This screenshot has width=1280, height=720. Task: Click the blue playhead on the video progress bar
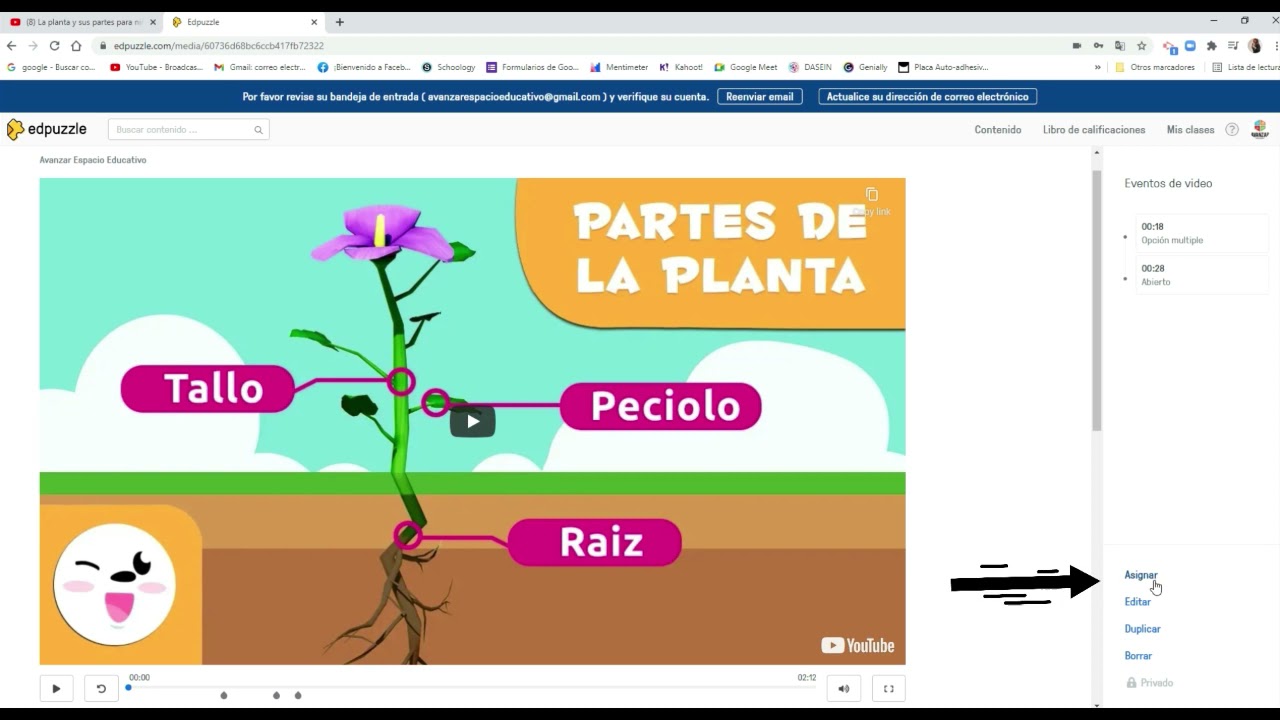pyautogui.click(x=128, y=687)
